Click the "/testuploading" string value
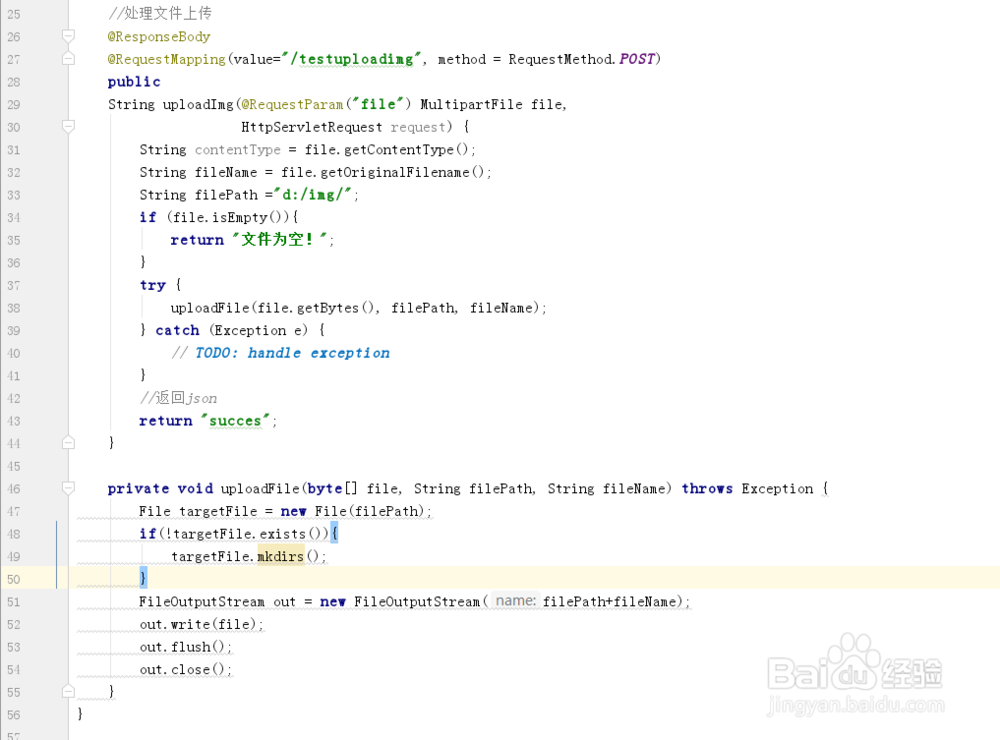1000x740 pixels. [x=351, y=59]
